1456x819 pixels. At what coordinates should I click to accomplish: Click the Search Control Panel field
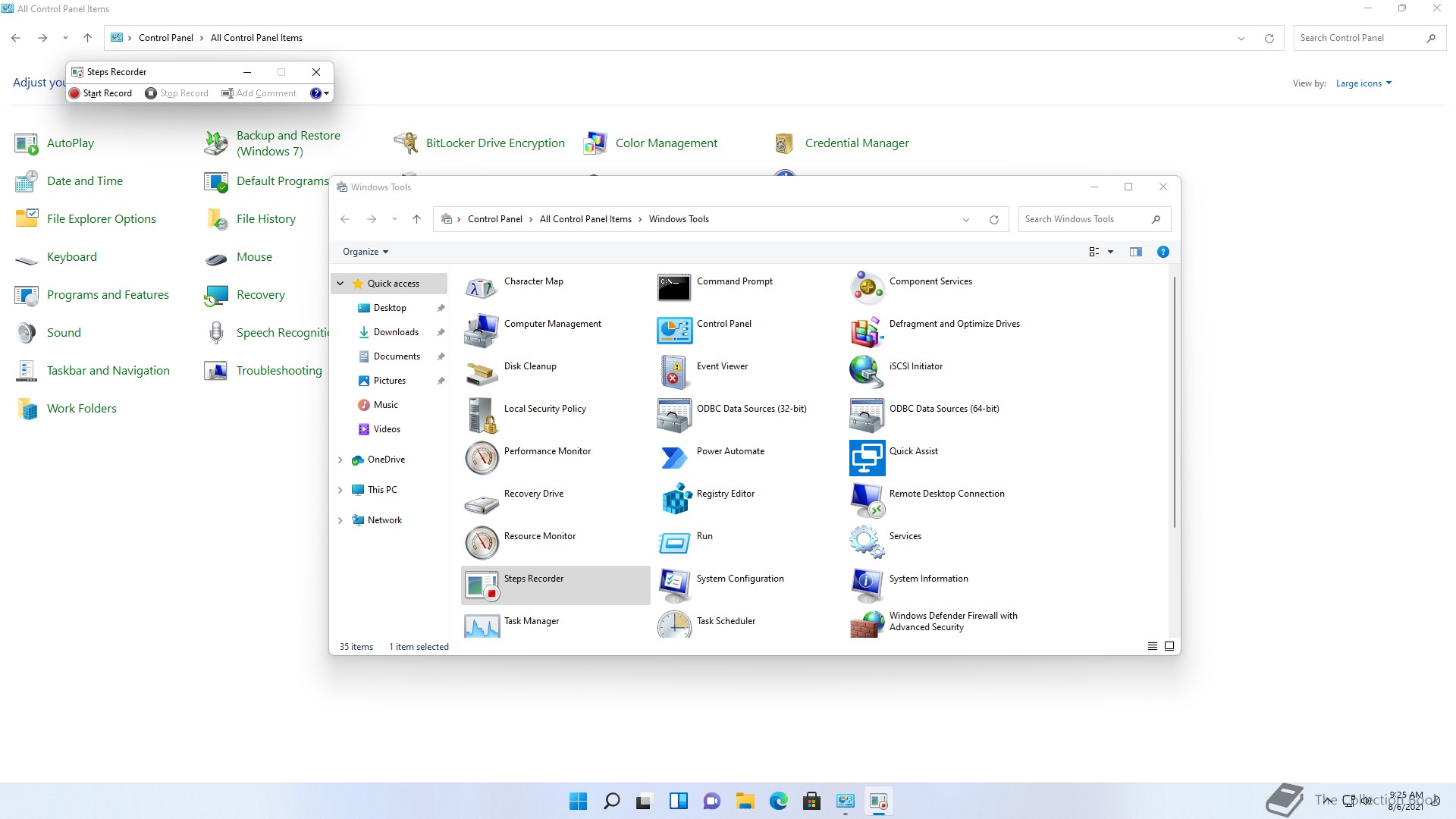(x=1370, y=38)
